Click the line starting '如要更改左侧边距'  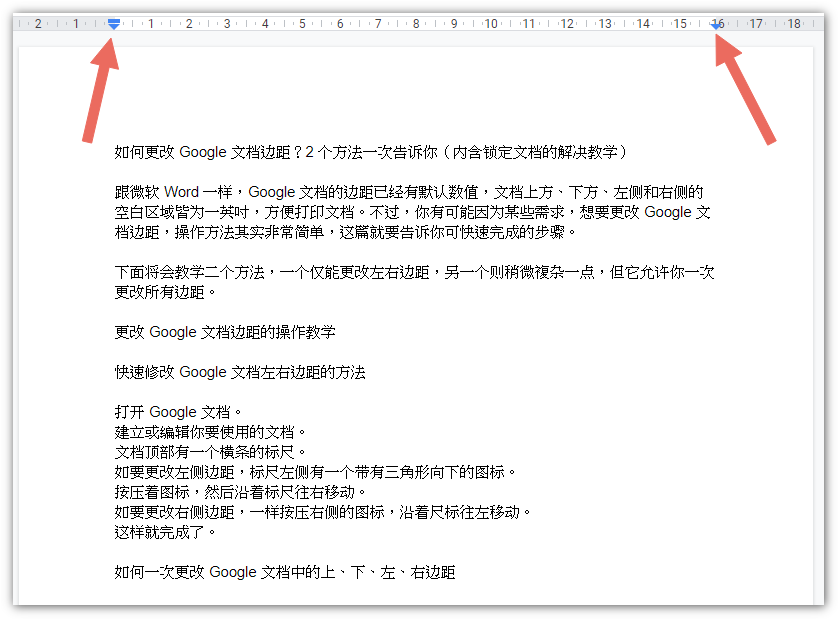tap(315, 472)
